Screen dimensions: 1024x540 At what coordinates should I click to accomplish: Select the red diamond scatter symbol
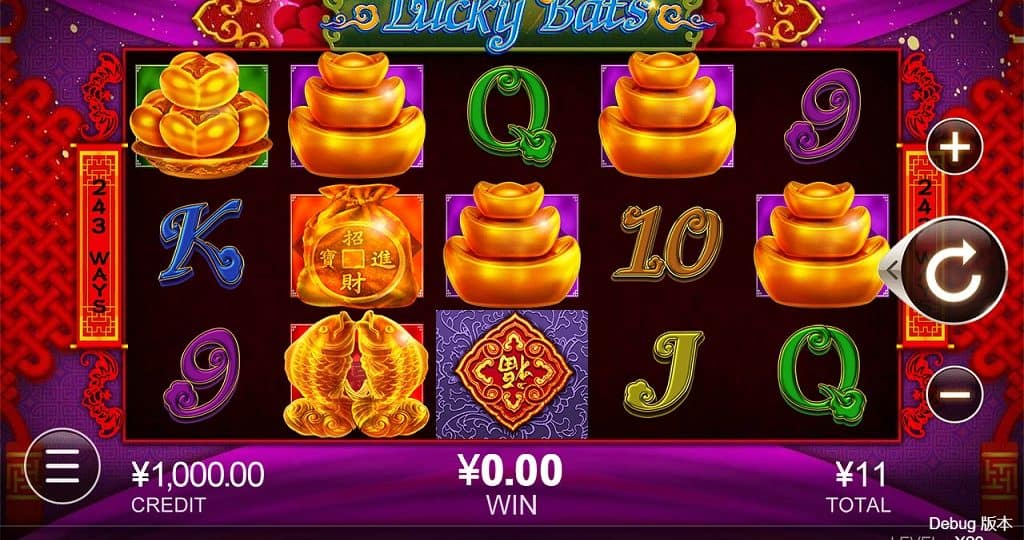coord(512,373)
